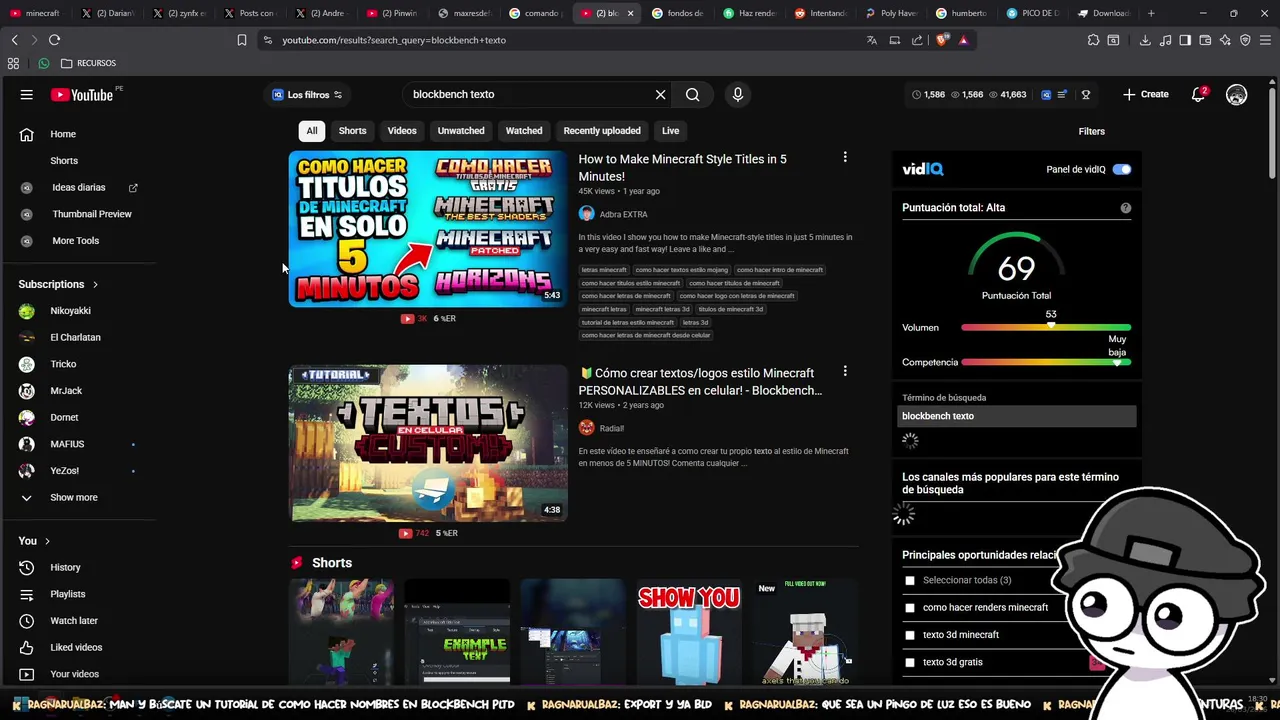Screen dimensions: 1280x720
Task: Toggle the browser sidebar panel icon
Action: [x=1185, y=40]
